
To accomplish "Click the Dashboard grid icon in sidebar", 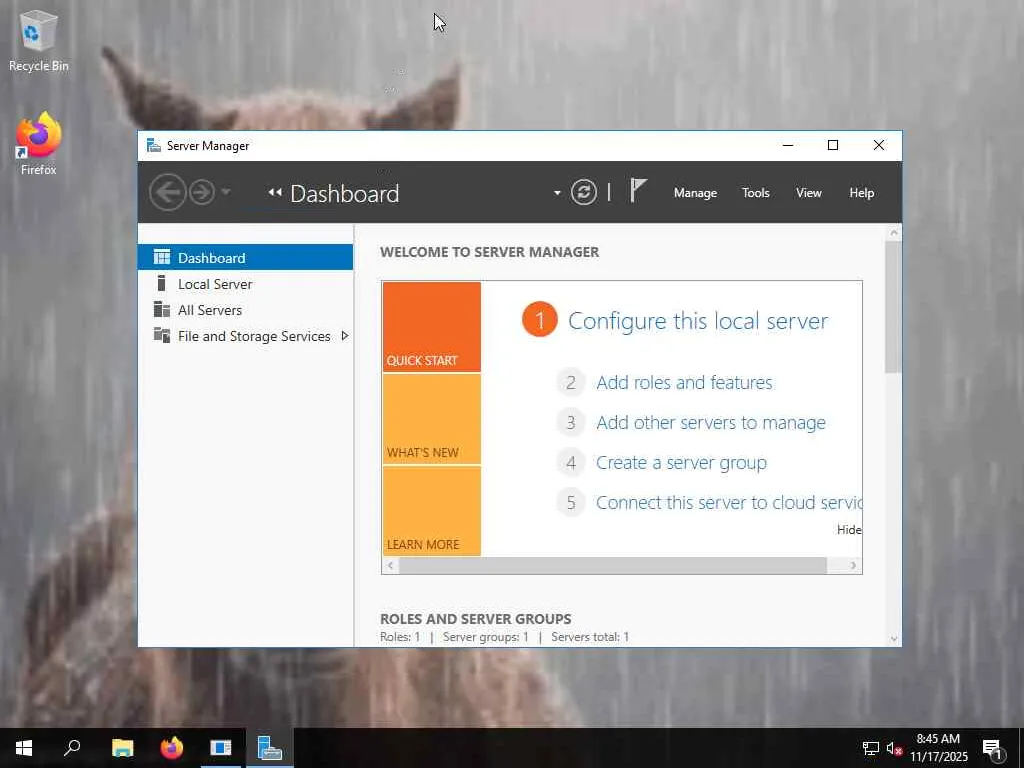I will pyautogui.click(x=161, y=257).
